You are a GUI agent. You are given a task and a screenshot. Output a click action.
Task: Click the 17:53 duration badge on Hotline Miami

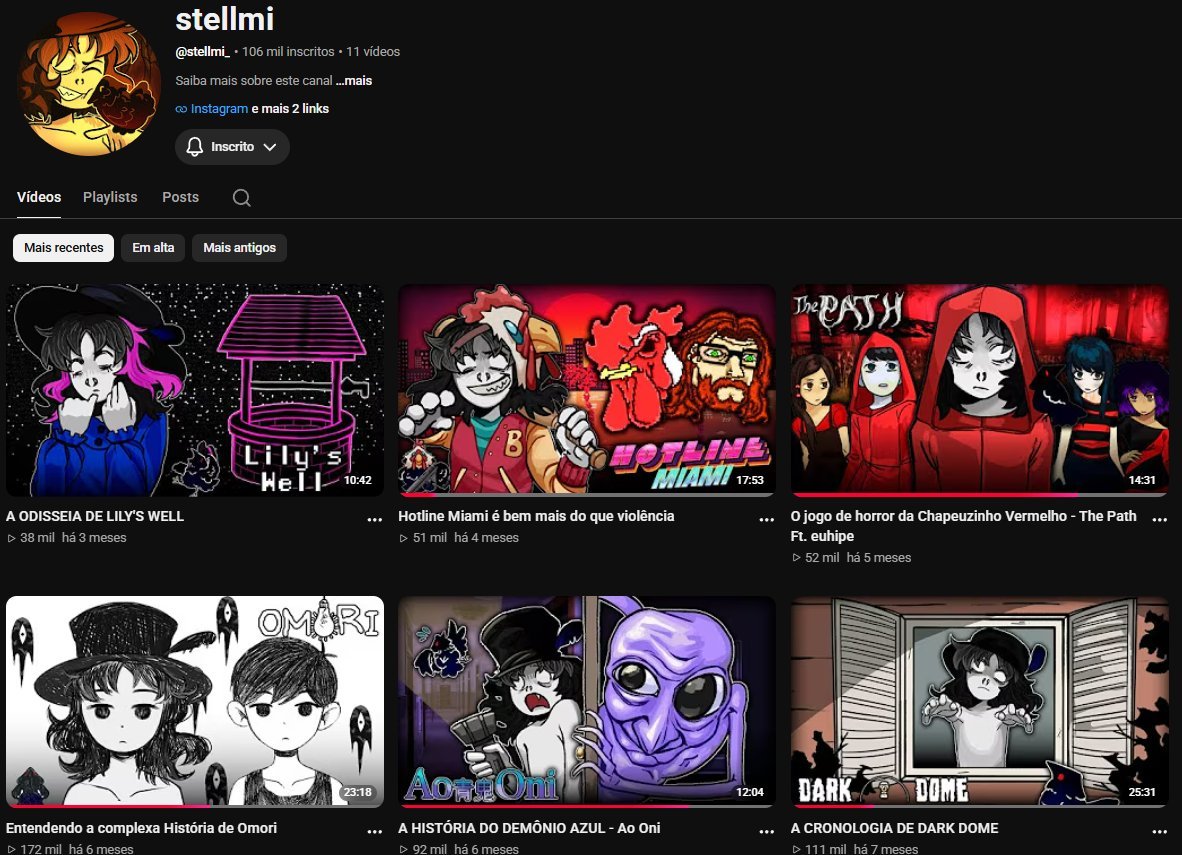click(750, 480)
